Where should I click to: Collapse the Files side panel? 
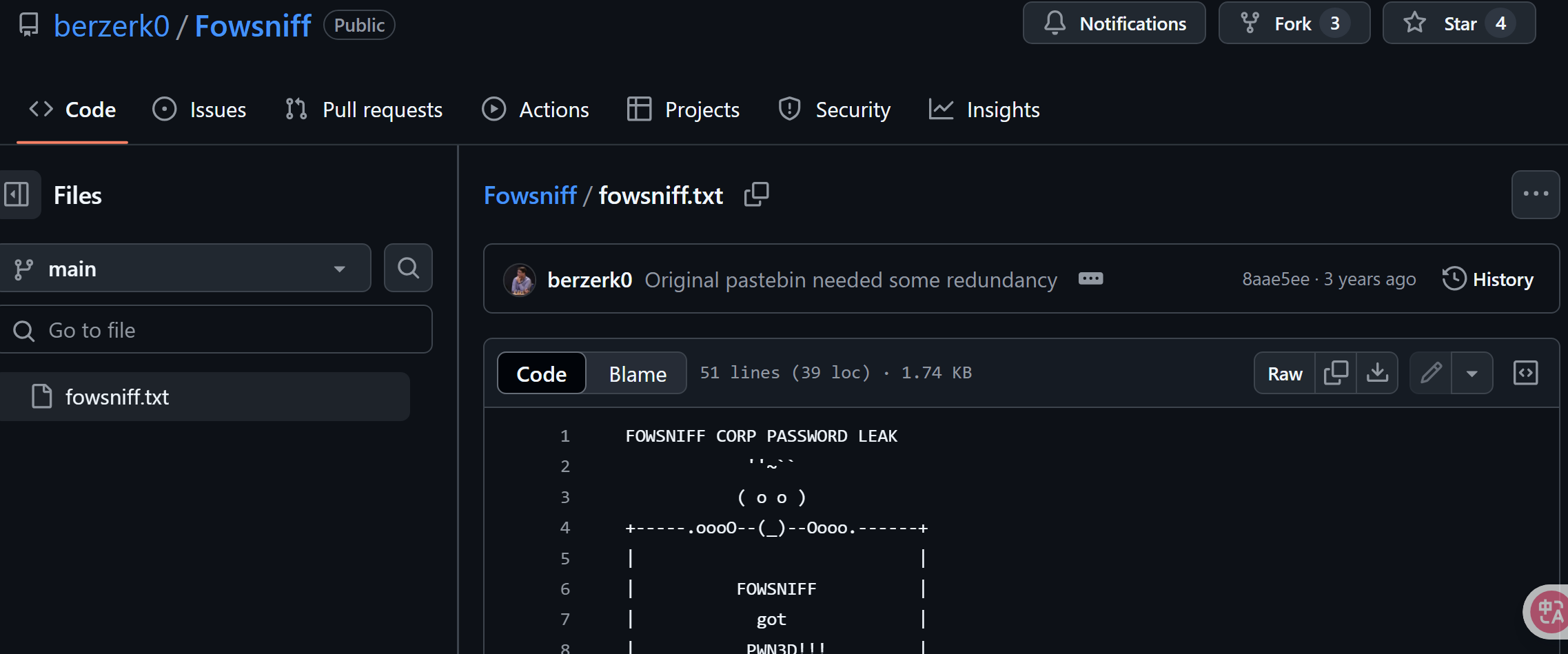tap(17, 194)
